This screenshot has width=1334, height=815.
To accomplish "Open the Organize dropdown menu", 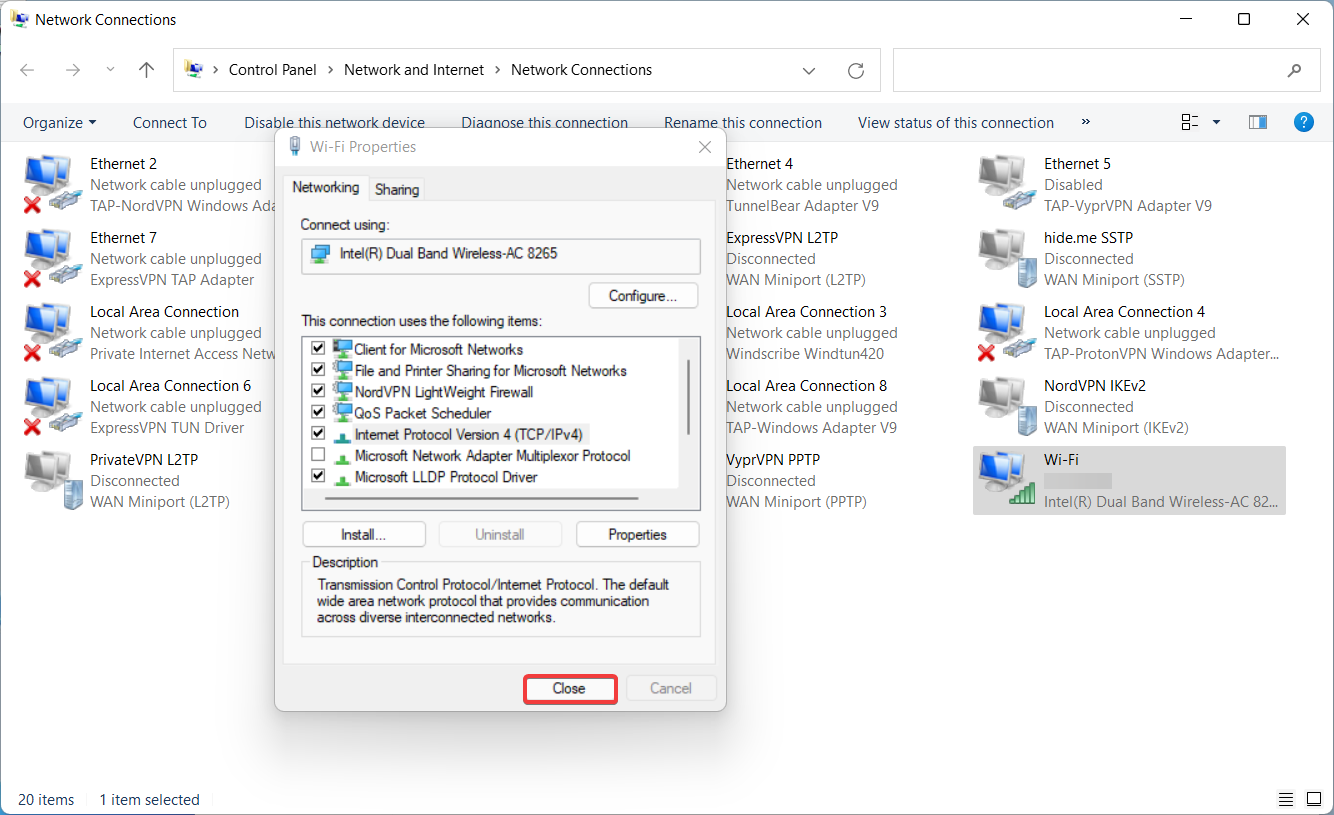I will pyautogui.click(x=60, y=123).
